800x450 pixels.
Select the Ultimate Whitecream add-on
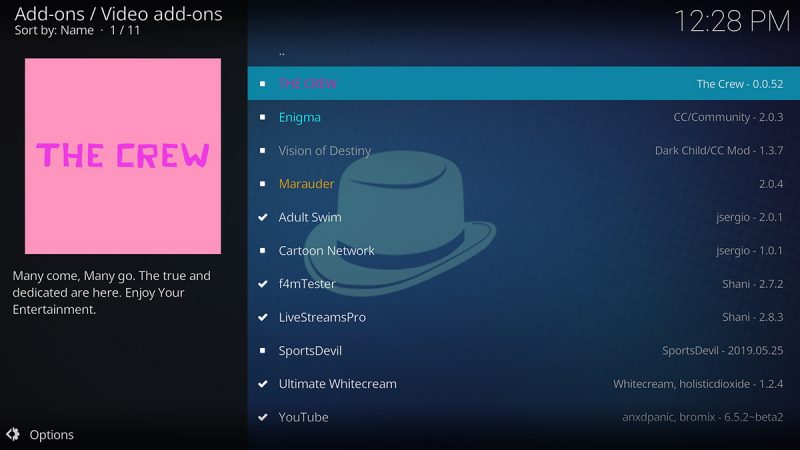point(337,384)
